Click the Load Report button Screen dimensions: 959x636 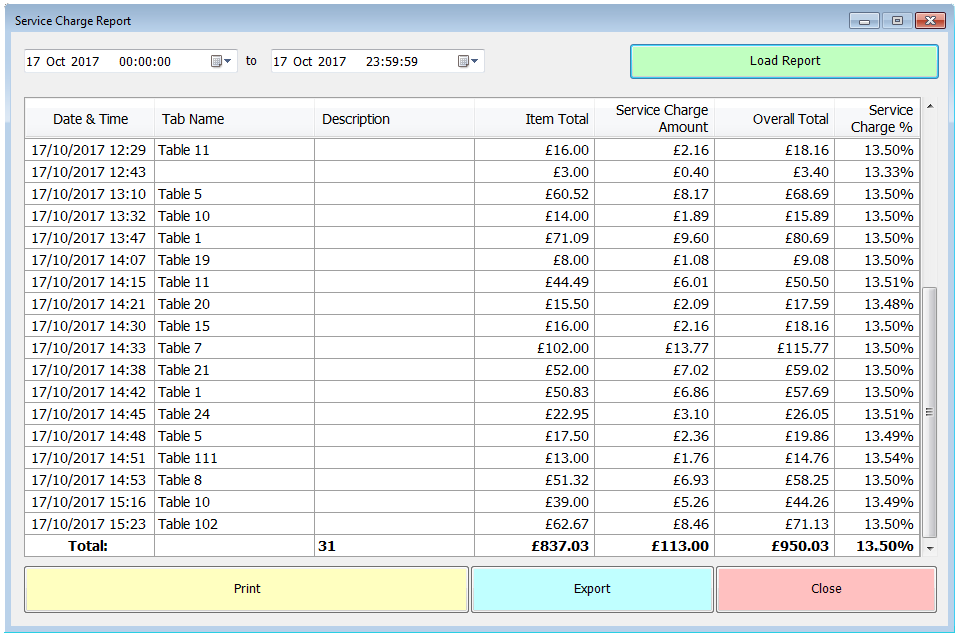tap(784, 61)
